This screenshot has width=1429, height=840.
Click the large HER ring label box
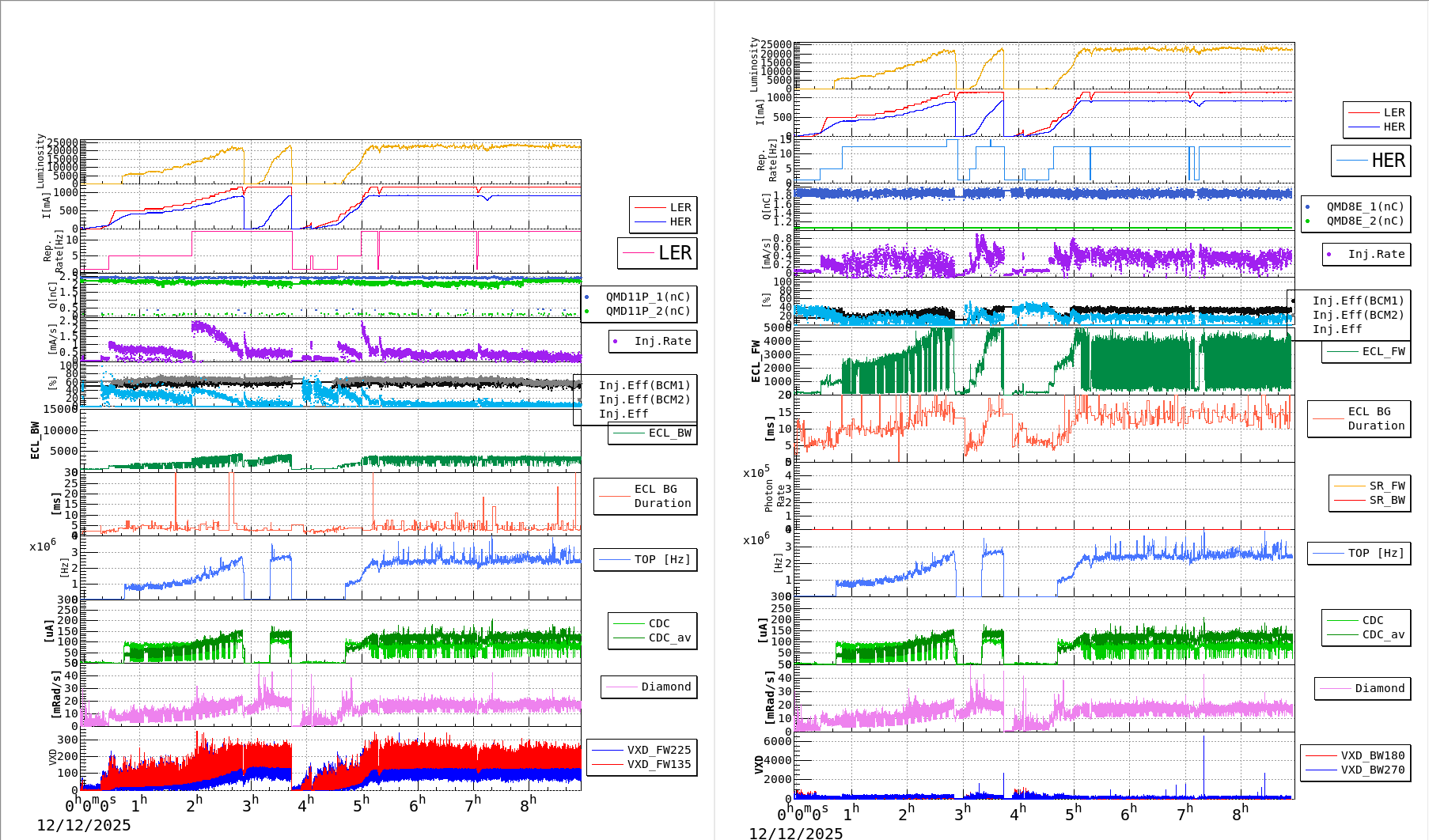1370,161
